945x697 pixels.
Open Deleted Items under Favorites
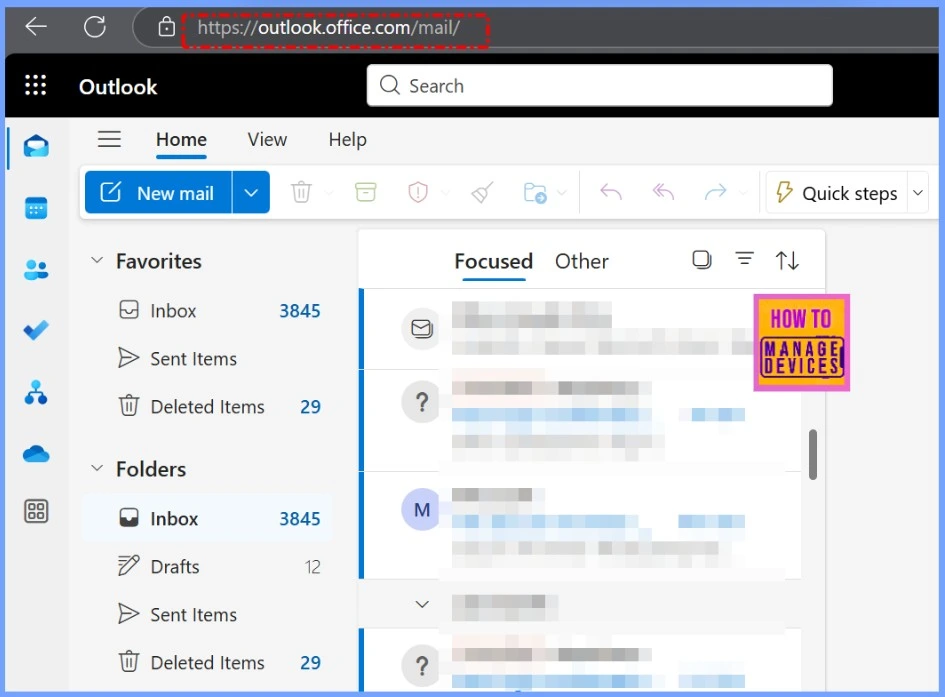coord(207,407)
